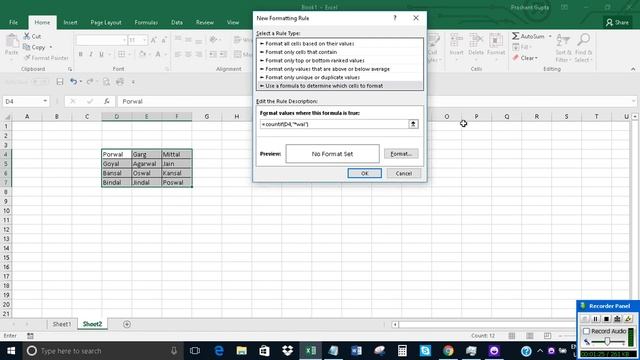This screenshot has width=640, height=360.
Task: Pause recording in the Recorder Panel
Action: 596,319
